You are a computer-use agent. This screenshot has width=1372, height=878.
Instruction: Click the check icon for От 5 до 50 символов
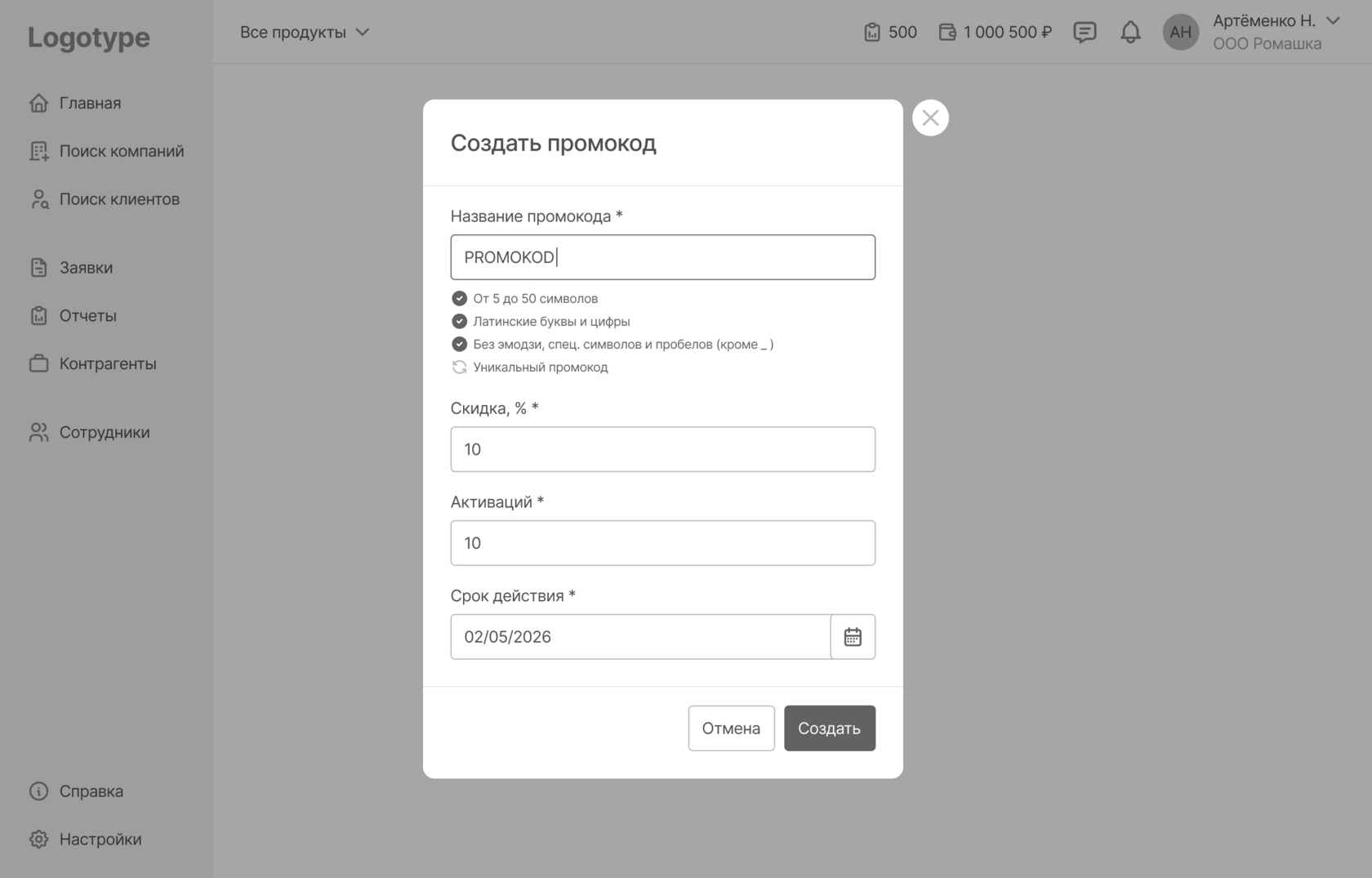tap(459, 298)
